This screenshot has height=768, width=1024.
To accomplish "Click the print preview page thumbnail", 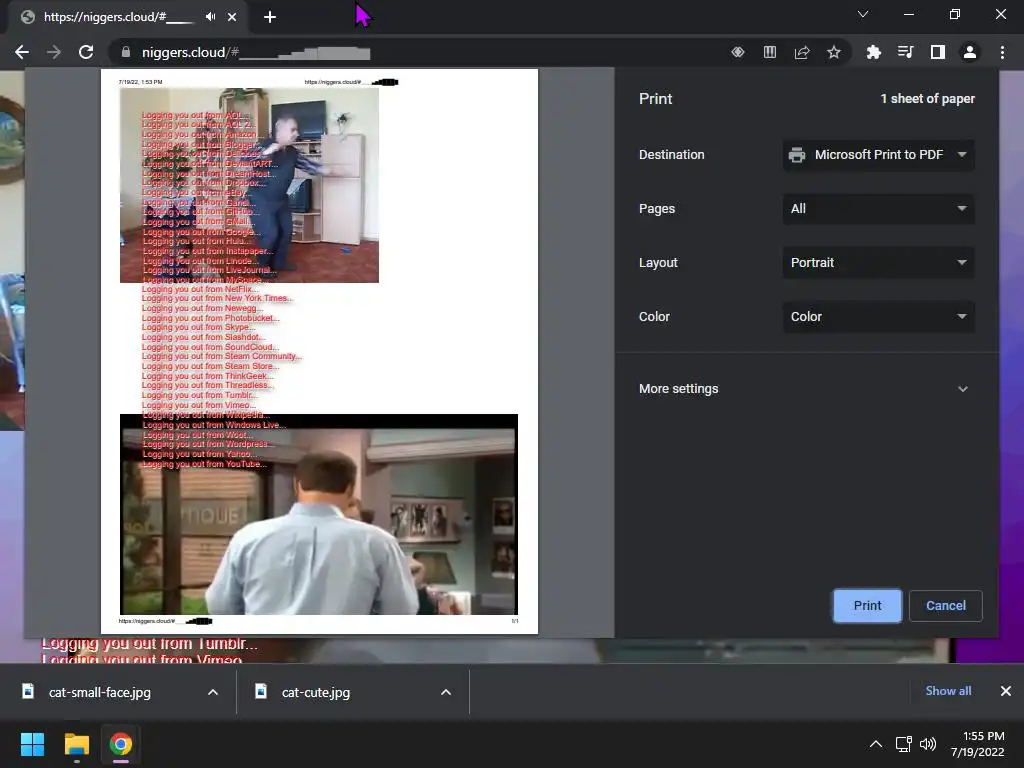I will (319, 351).
